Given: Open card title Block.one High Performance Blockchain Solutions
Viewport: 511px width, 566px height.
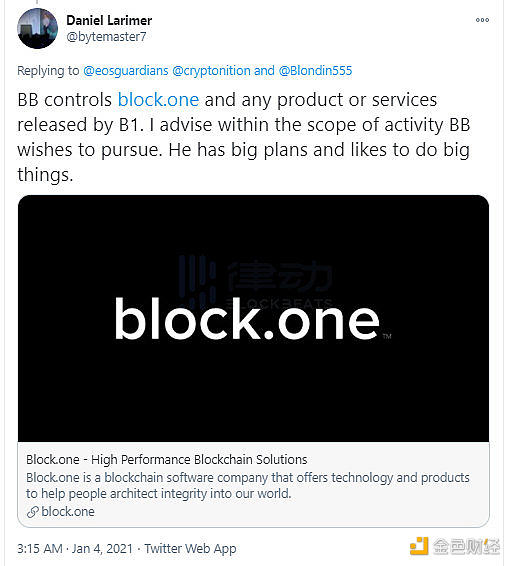Looking at the screenshot, I should click(x=167, y=460).
